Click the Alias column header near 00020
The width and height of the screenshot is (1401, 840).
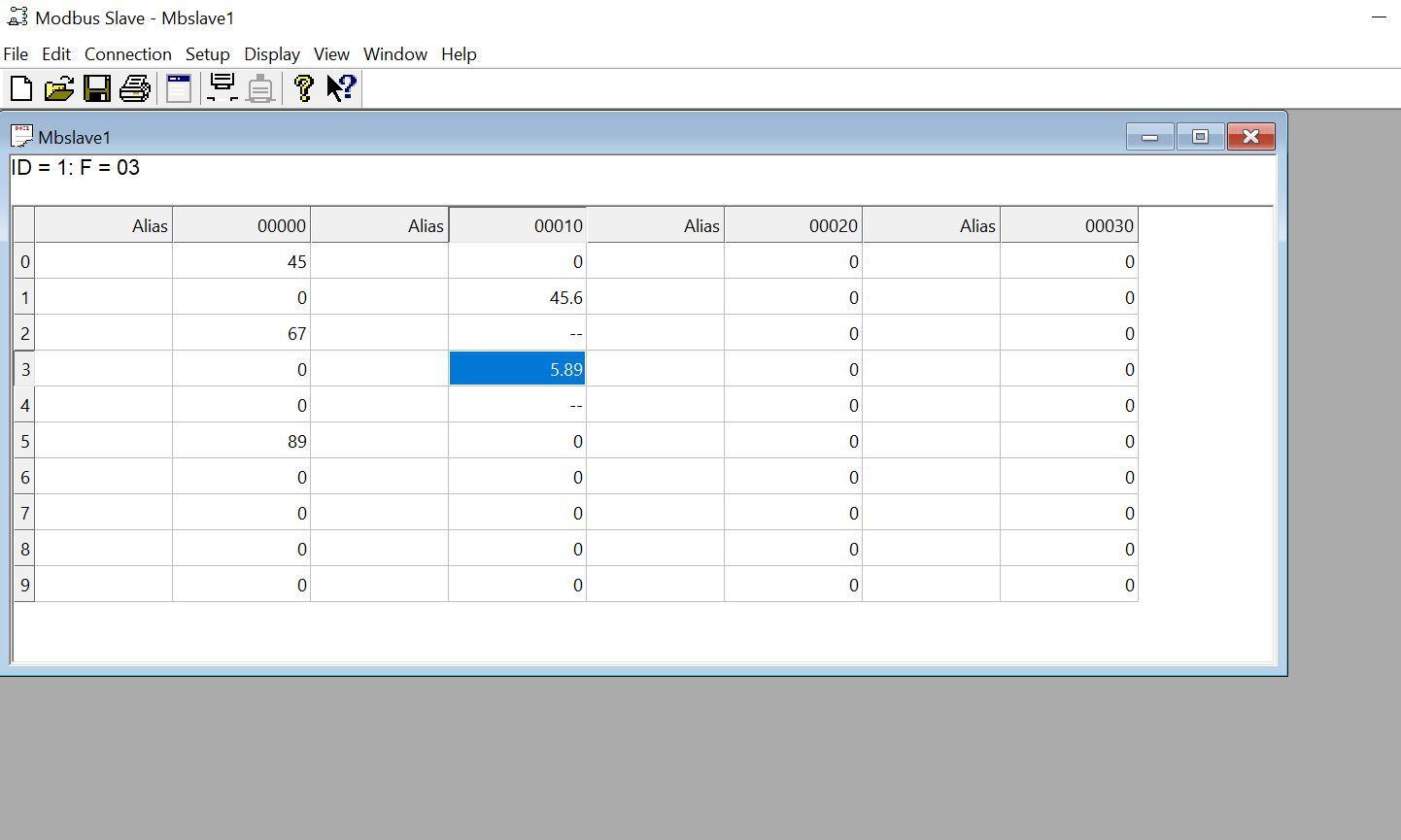pyautogui.click(x=656, y=225)
